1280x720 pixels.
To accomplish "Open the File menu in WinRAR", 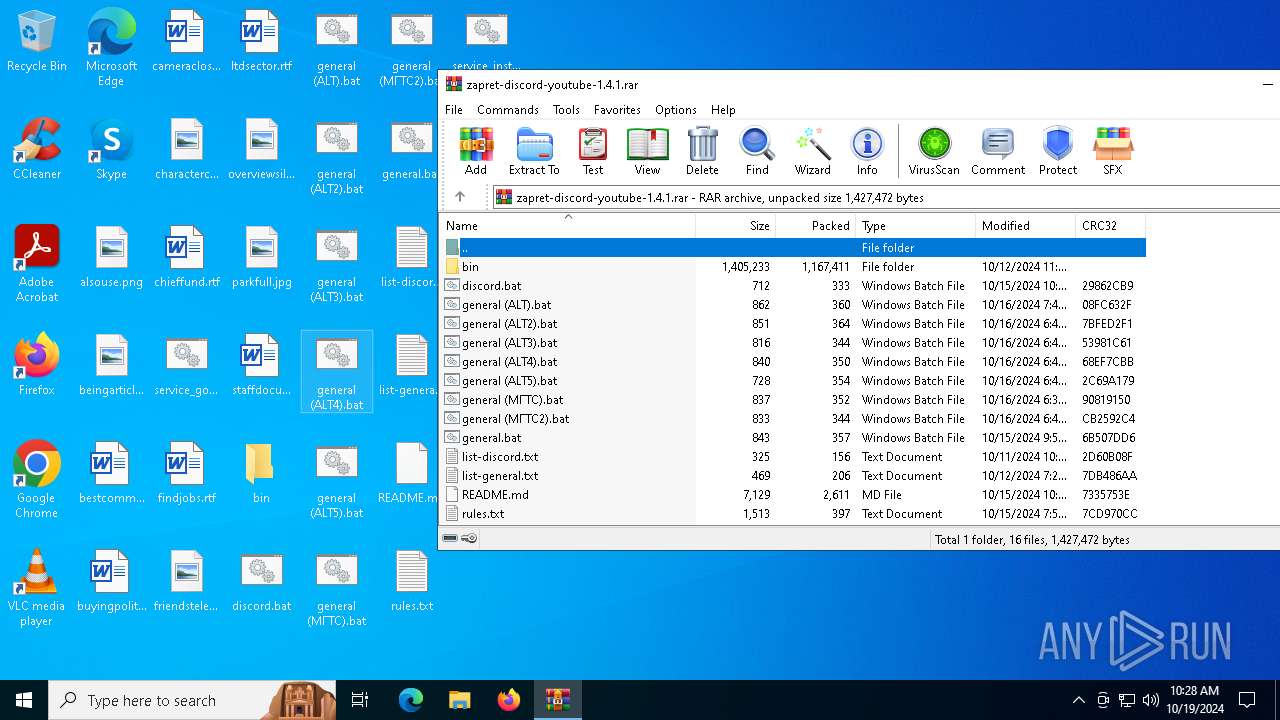I will [454, 110].
